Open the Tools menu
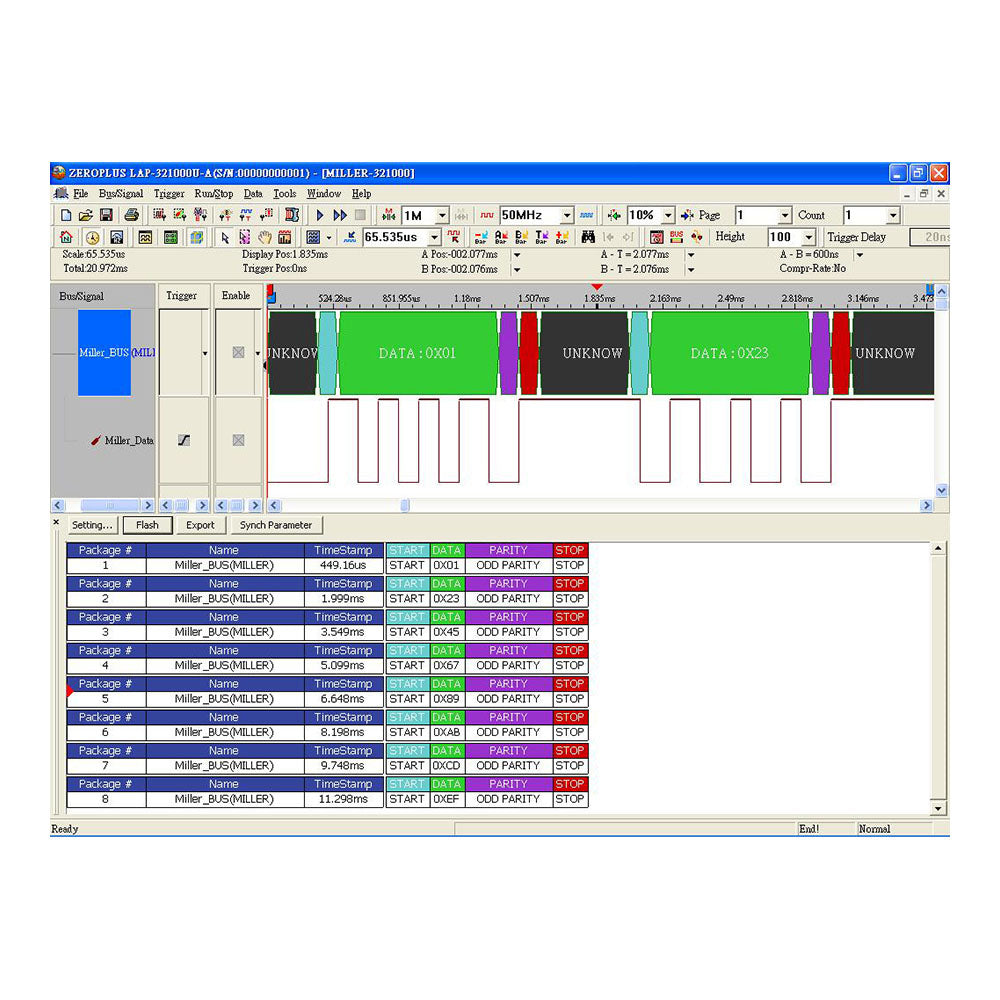 [285, 194]
